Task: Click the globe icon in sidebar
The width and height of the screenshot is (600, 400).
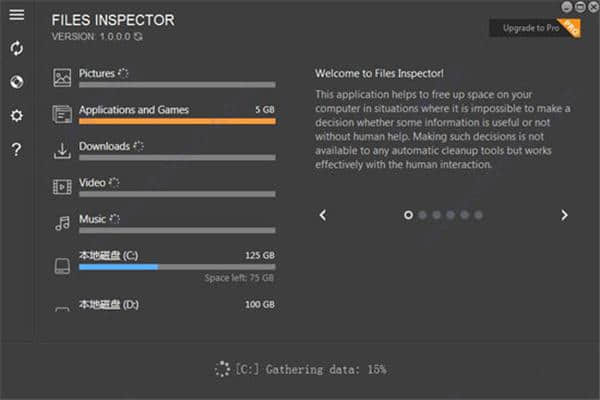Action: point(16,82)
